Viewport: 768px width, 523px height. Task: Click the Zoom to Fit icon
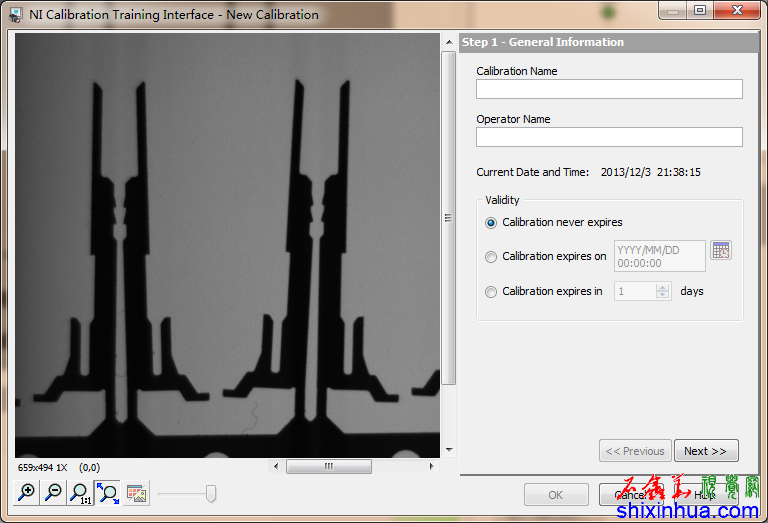[107, 492]
